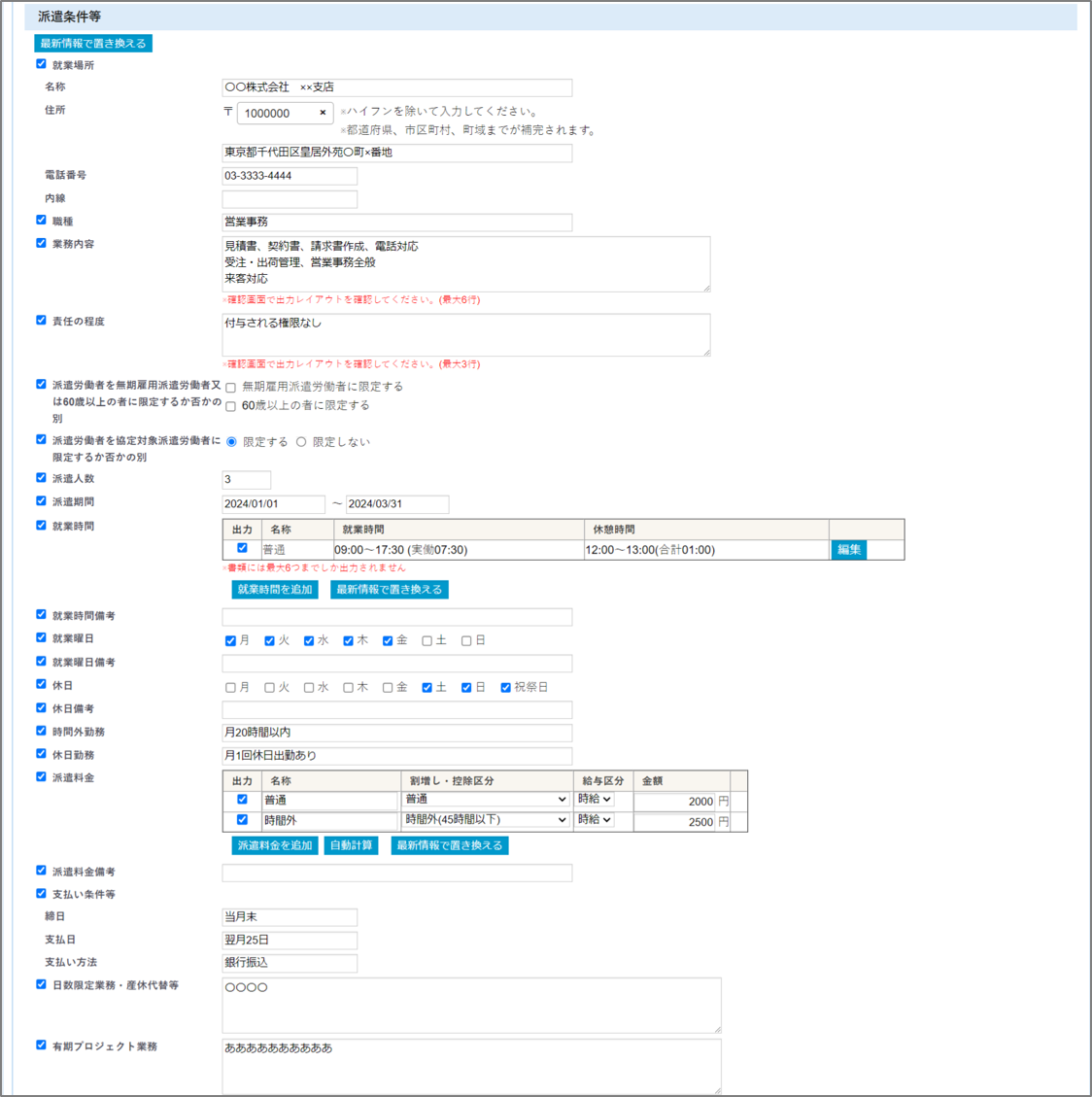Click the 派遣人数 field showing 3
Screen dimensions: 1092x1097
pyautogui.click(x=246, y=479)
